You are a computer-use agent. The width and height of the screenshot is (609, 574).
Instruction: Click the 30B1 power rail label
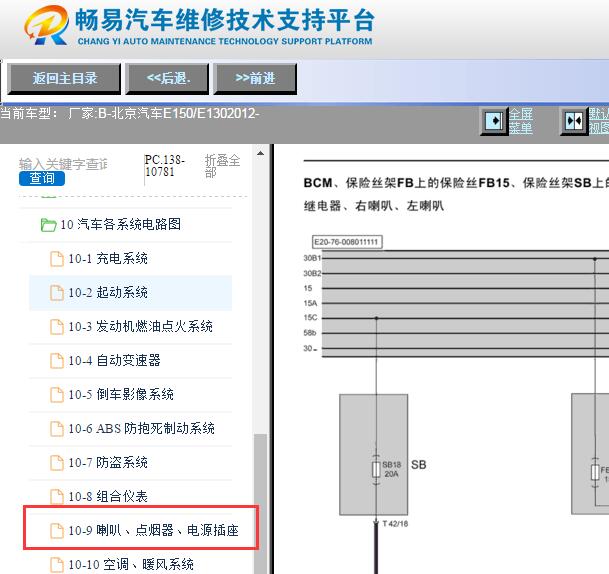[312, 258]
